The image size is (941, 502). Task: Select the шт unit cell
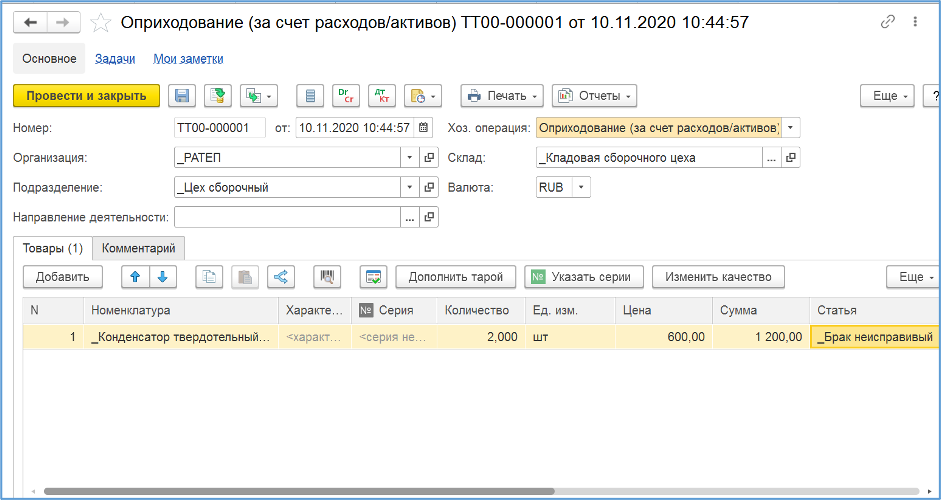point(570,337)
